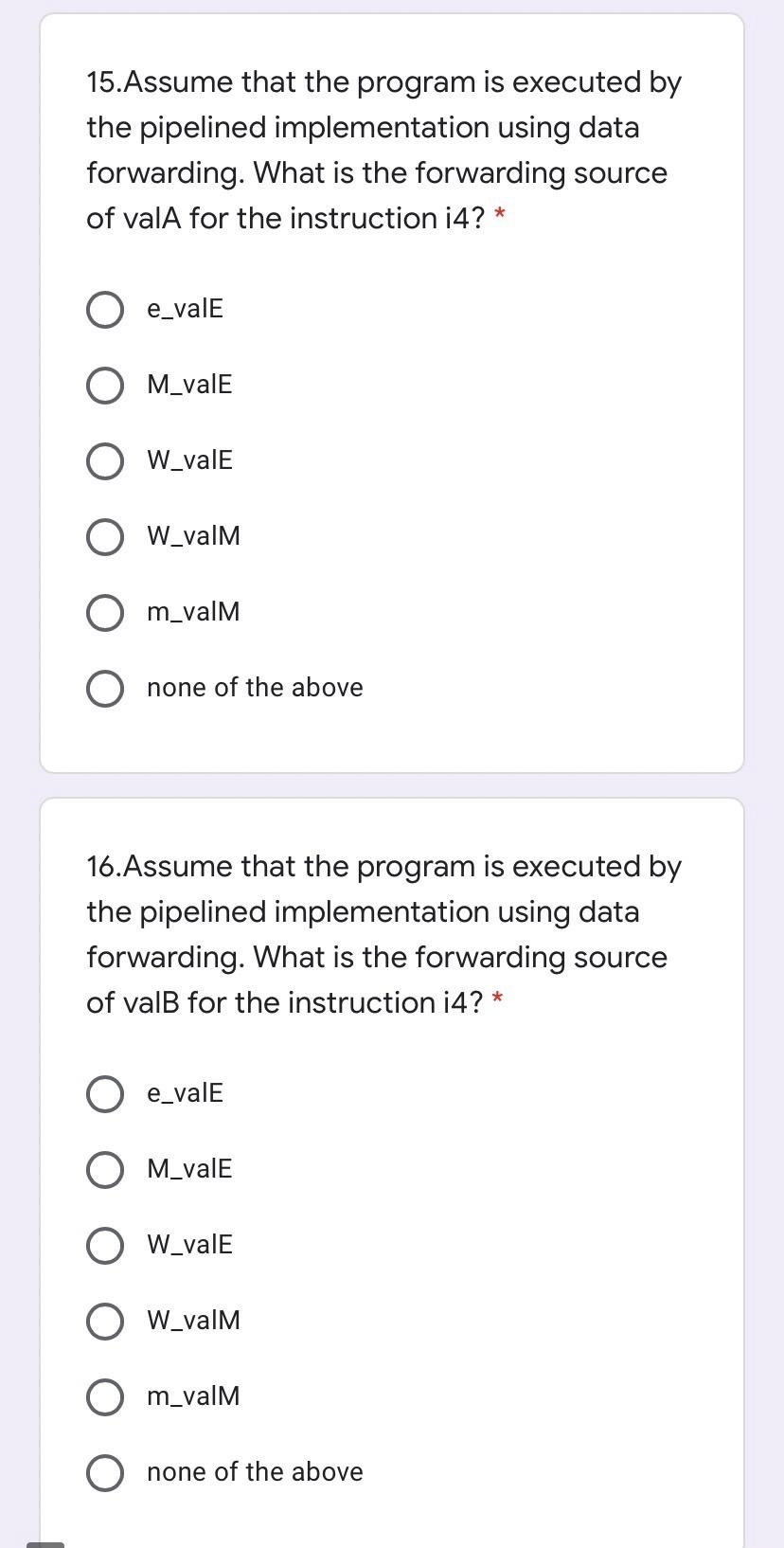Select e_valE for question 15
Image resolution: width=784 pixels, height=1548 pixels.
(x=104, y=308)
